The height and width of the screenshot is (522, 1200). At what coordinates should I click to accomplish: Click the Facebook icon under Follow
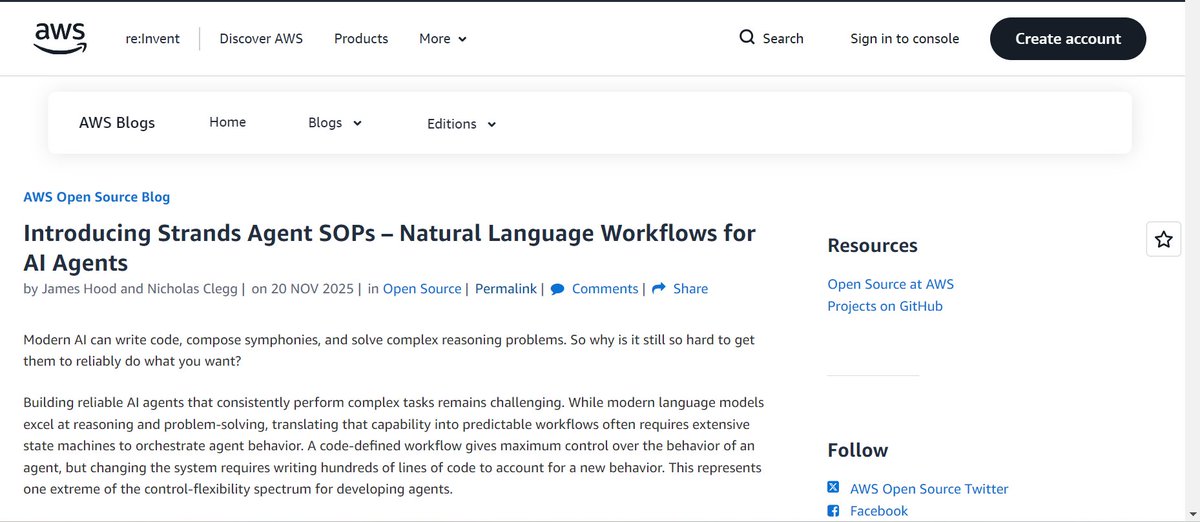tap(833, 511)
